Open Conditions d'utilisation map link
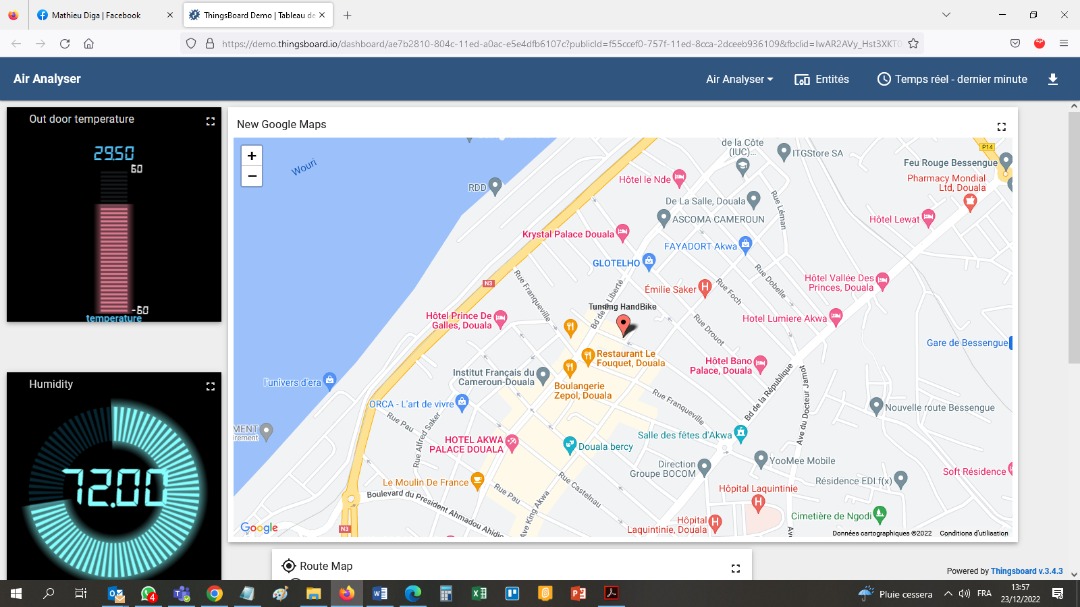This screenshot has height=607, width=1080. pyautogui.click(x=973, y=533)
